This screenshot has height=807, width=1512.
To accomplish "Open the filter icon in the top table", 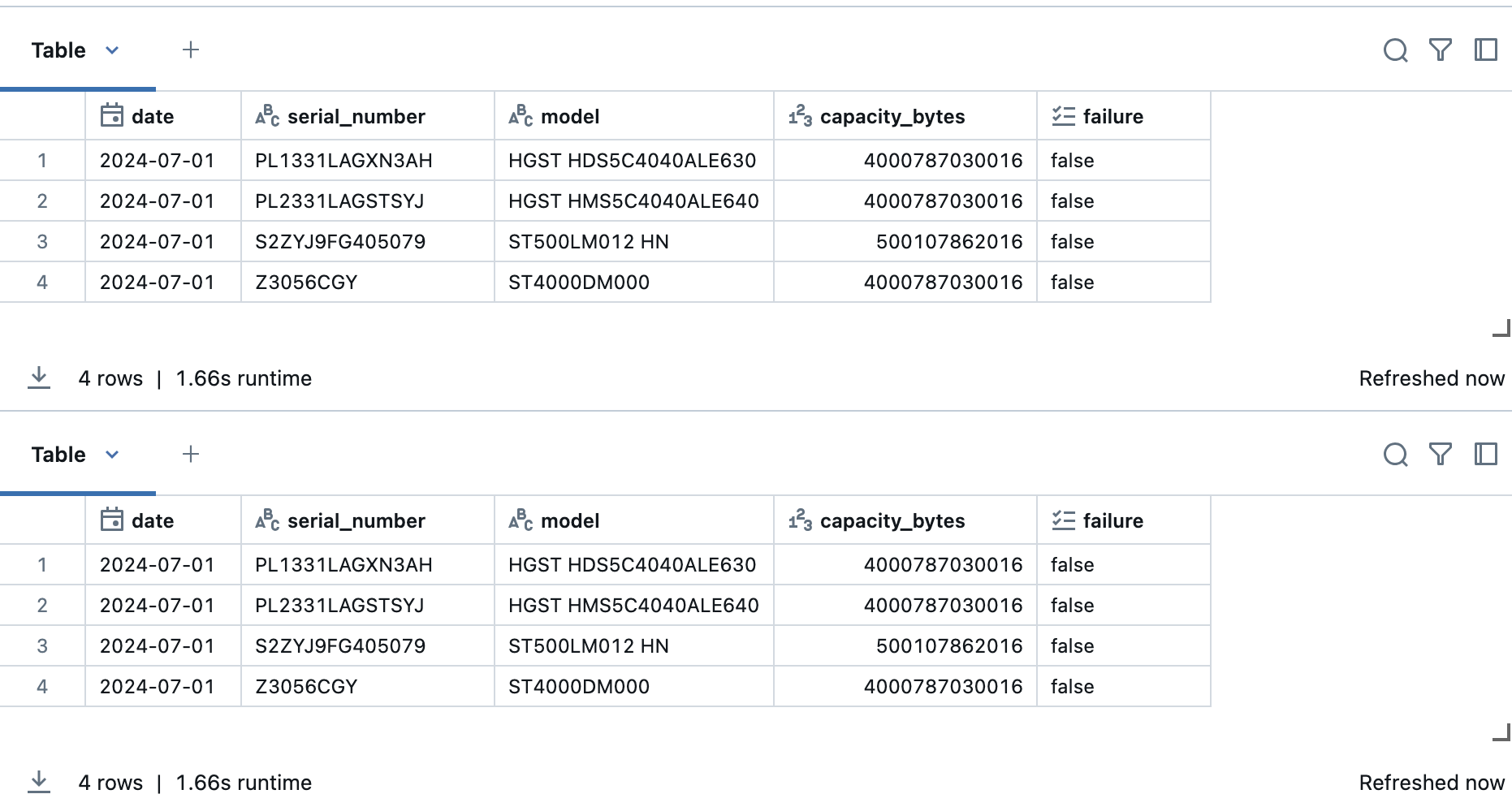I will point(1440,50).
